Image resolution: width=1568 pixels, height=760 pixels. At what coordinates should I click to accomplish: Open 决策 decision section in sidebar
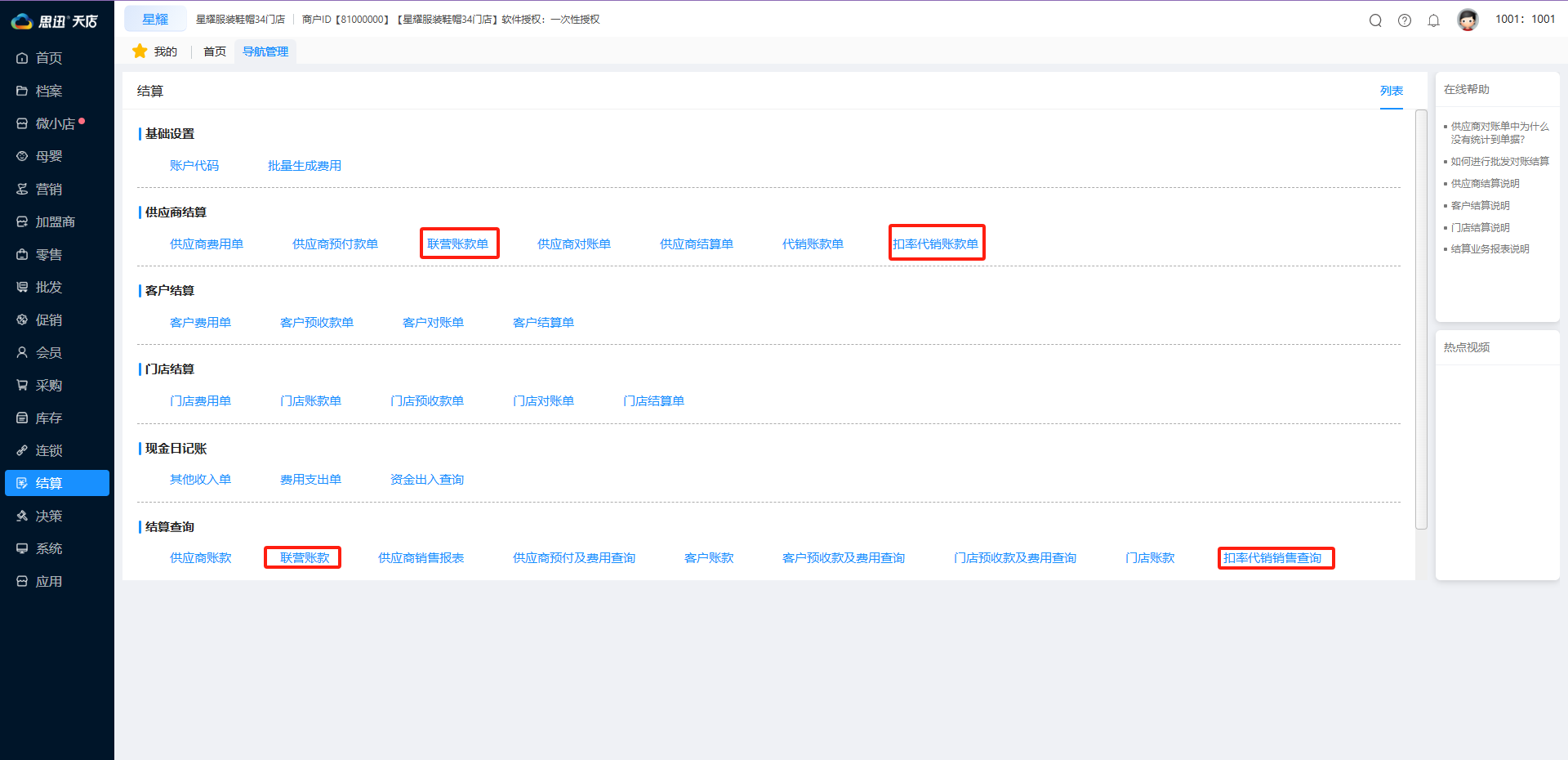(48, 516)
